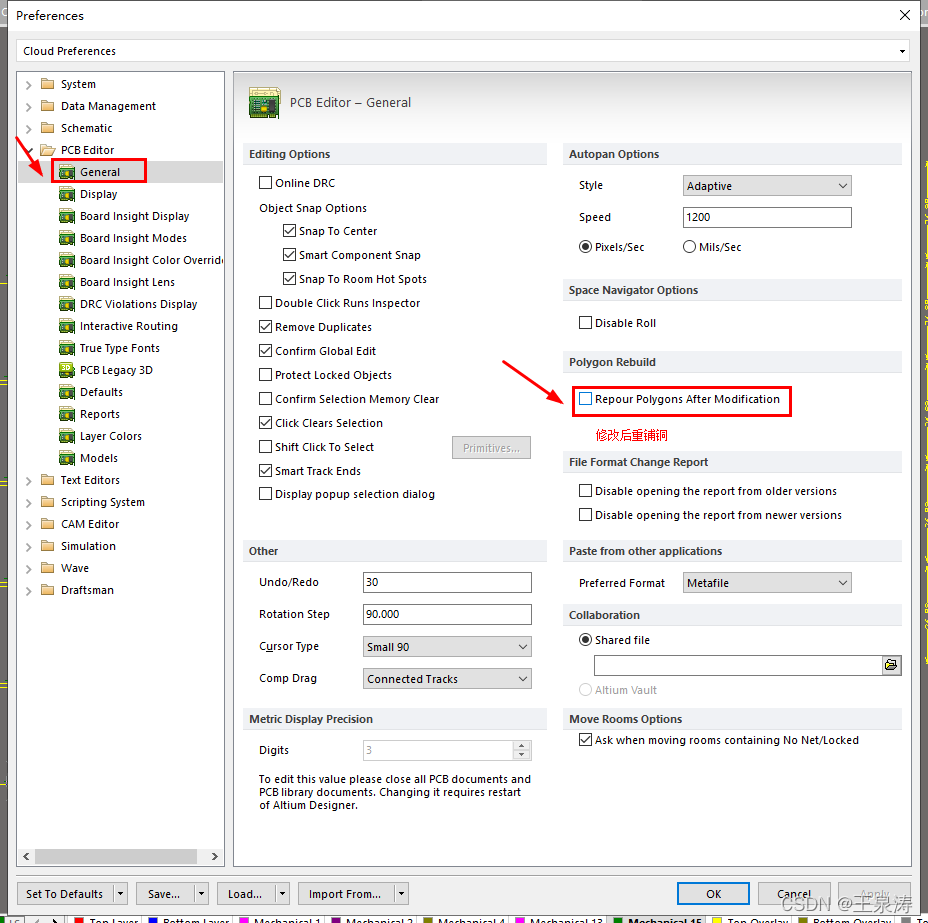Screen dimensions: 928x923
Task: Click the Scripting System folder icon
Action: 47,502
